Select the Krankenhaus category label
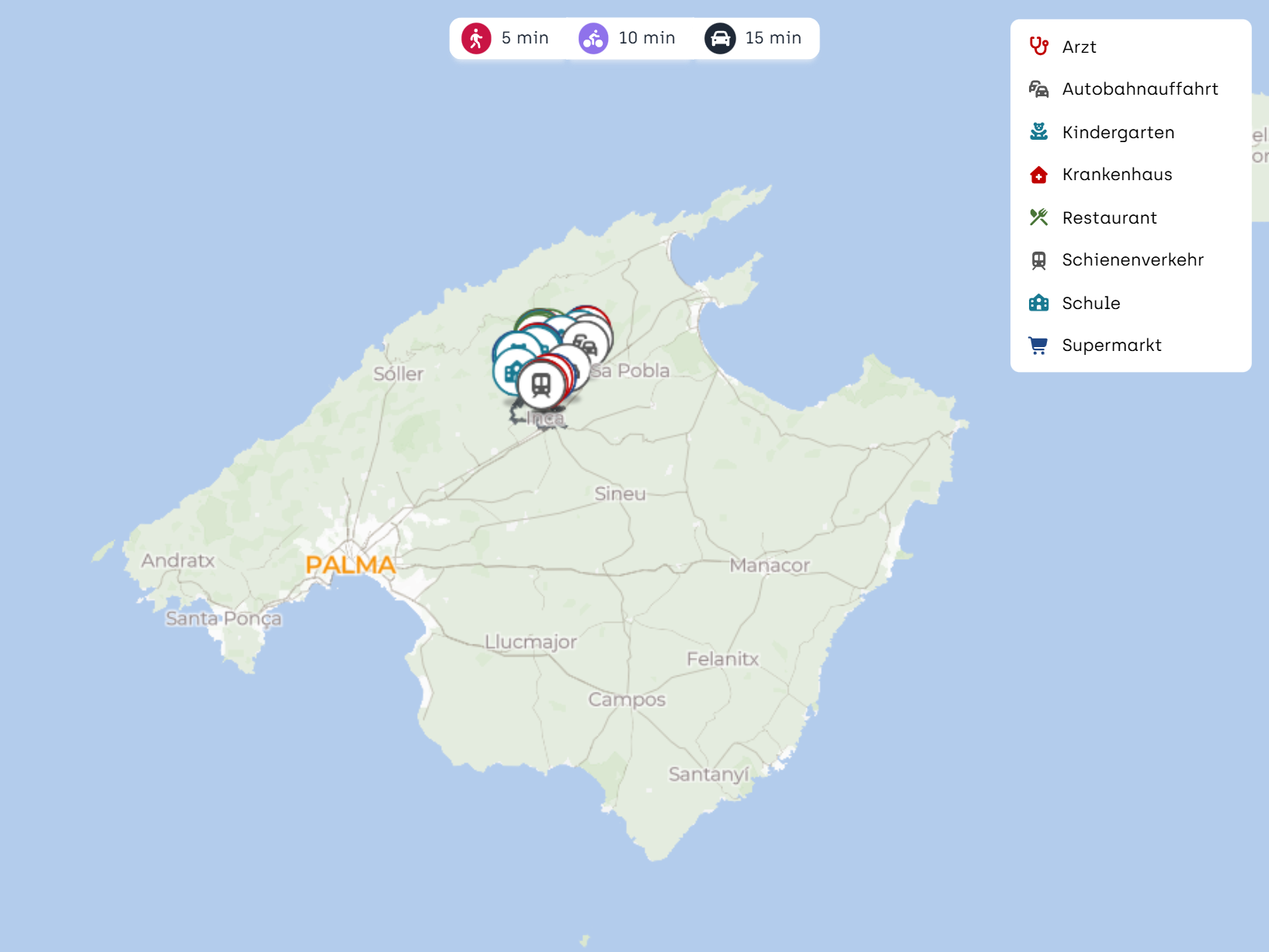 coord(1117,175)
